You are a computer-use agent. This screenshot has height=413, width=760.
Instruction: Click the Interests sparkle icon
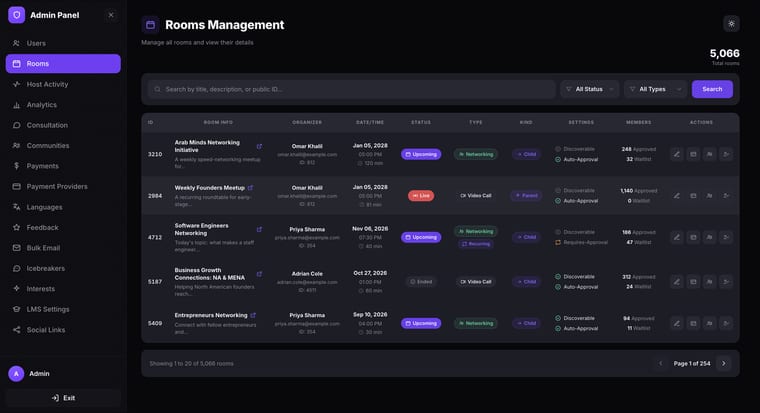(16, 288)
